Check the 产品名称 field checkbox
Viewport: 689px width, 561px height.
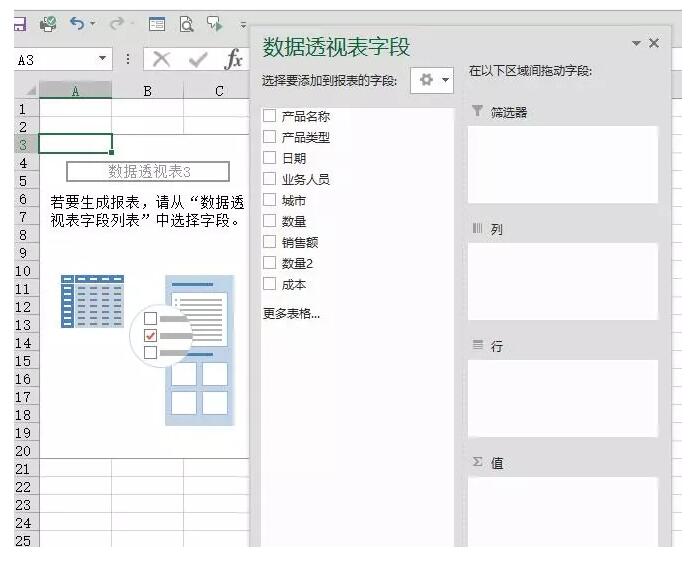tap(269, 116)
